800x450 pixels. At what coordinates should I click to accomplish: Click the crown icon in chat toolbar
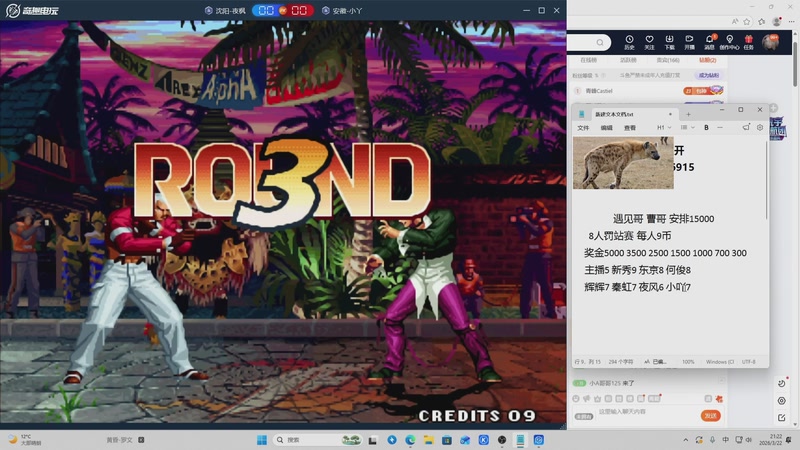click(597, 398)
